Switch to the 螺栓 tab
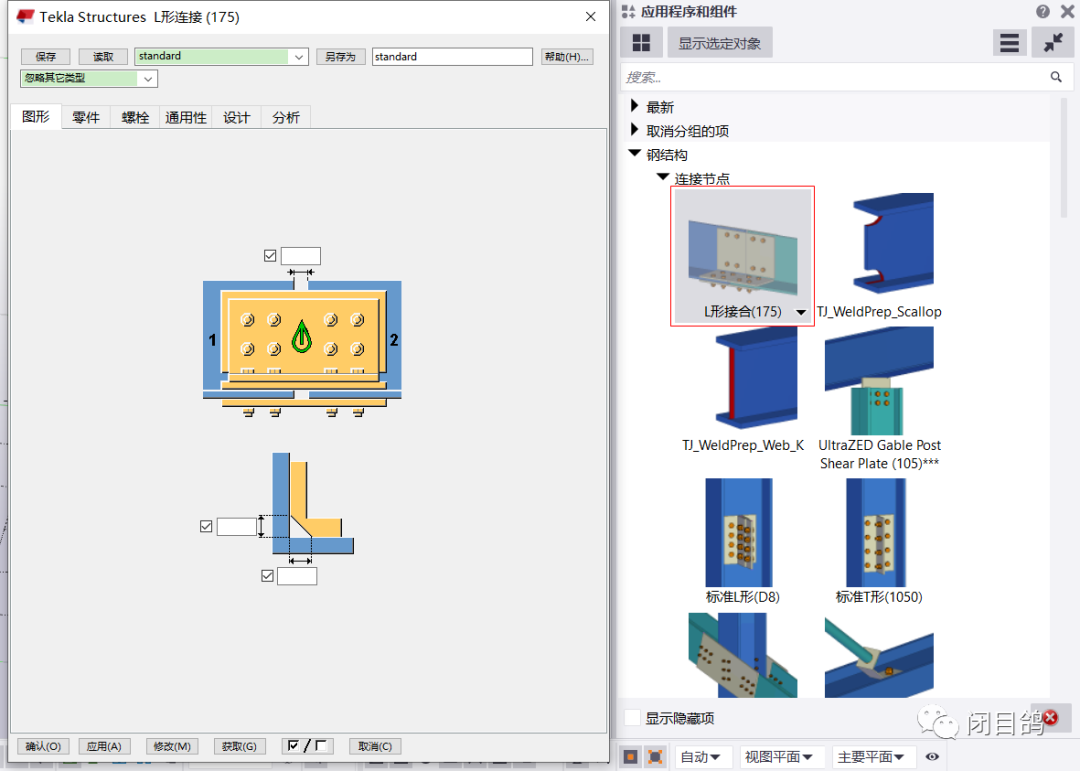 [x=135, y=118]
